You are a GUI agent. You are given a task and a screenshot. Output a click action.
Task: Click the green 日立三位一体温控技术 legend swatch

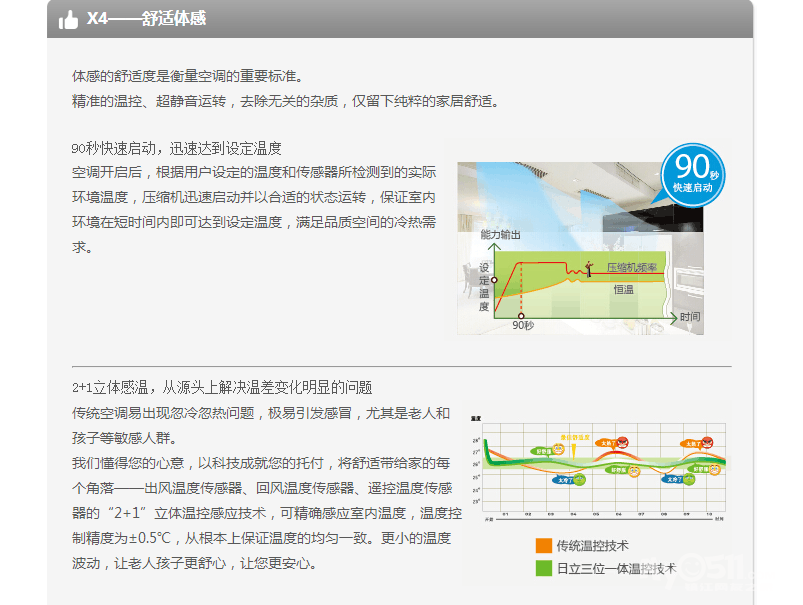pyautogui.click(x=543, y=568)
